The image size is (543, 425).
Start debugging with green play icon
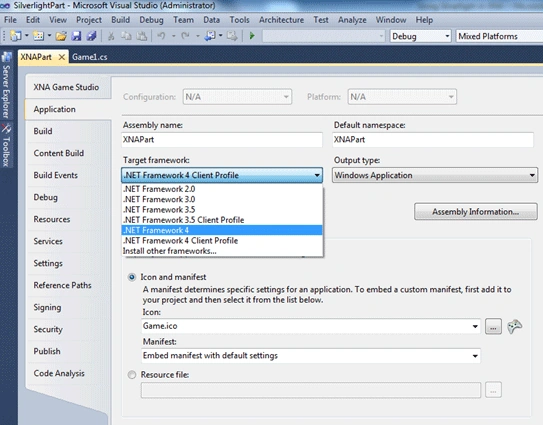click(x=252, y=36)
